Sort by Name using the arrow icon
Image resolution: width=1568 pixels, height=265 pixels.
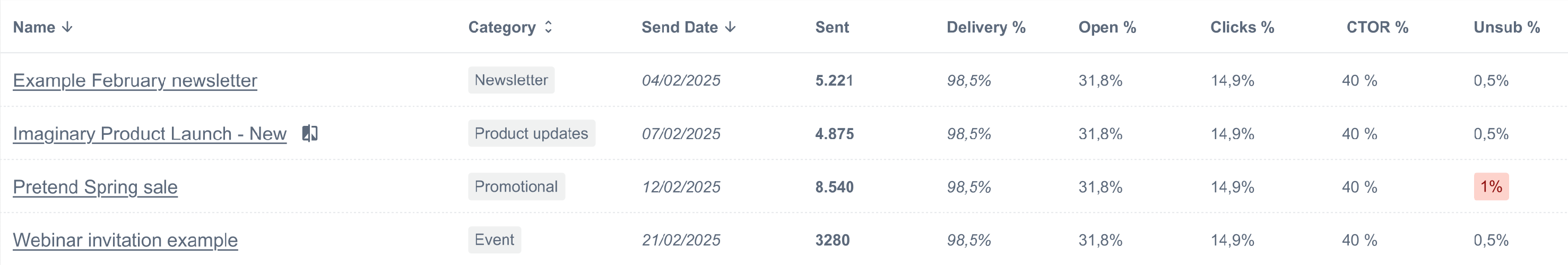[67, 28]
